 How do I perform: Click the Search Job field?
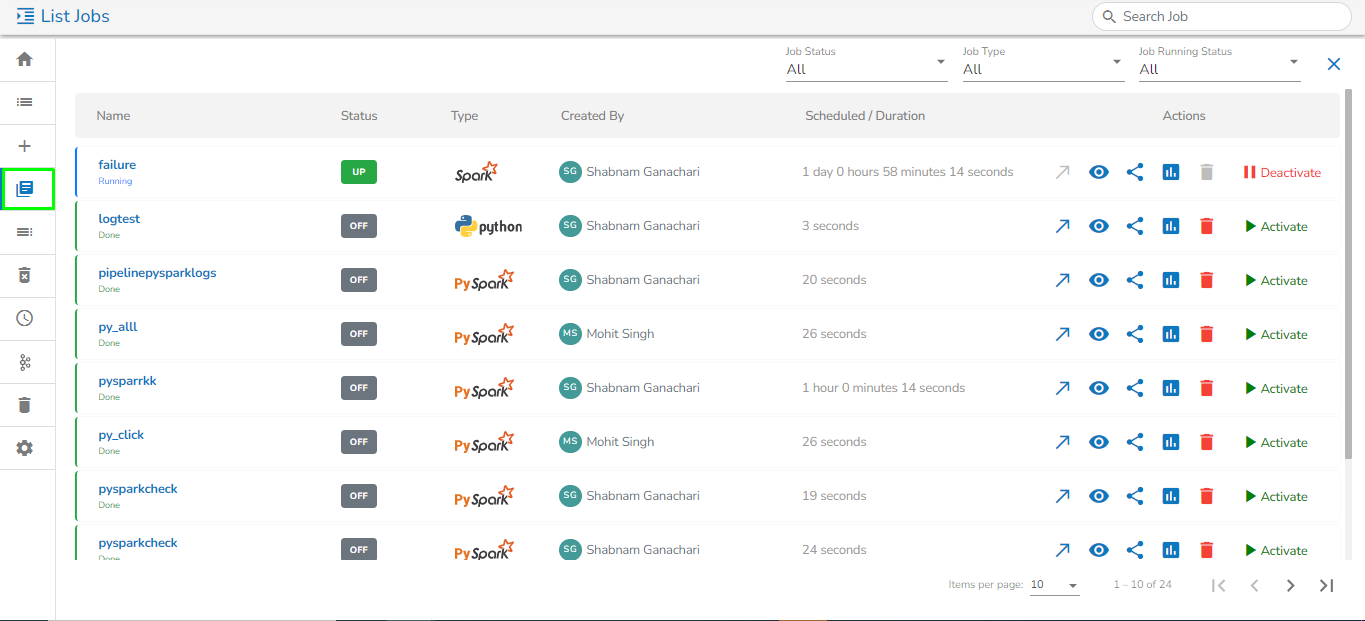click(1220, 16)
